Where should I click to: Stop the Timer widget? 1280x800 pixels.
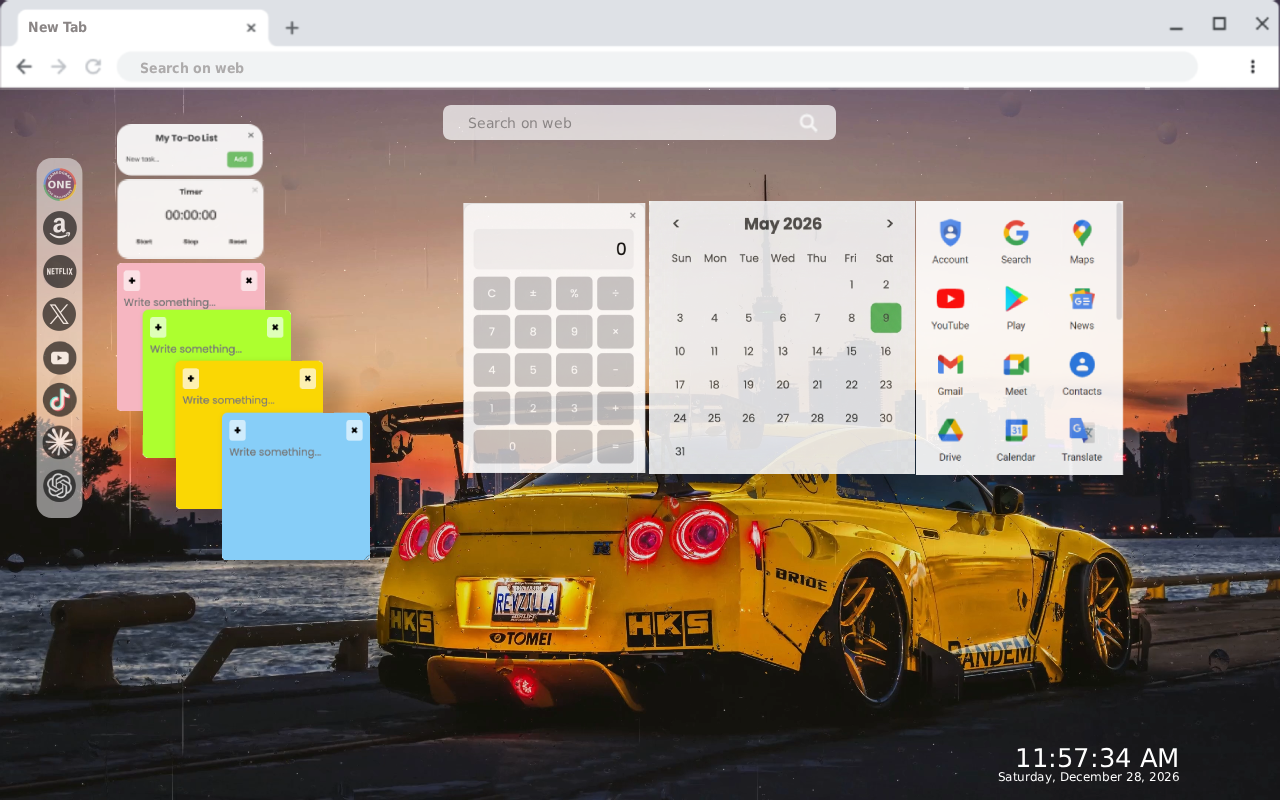pyautogui.click(x=190, y=242)
